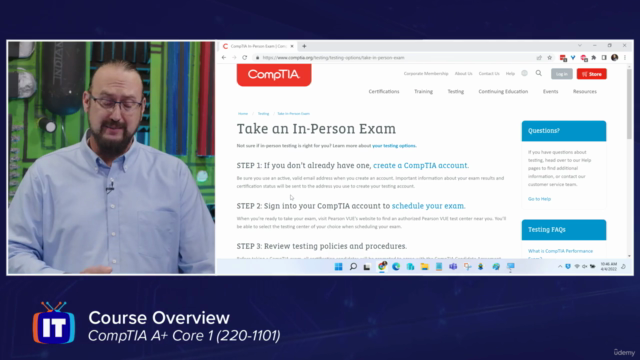Open the taskbar clock and date

pos(609,267)
